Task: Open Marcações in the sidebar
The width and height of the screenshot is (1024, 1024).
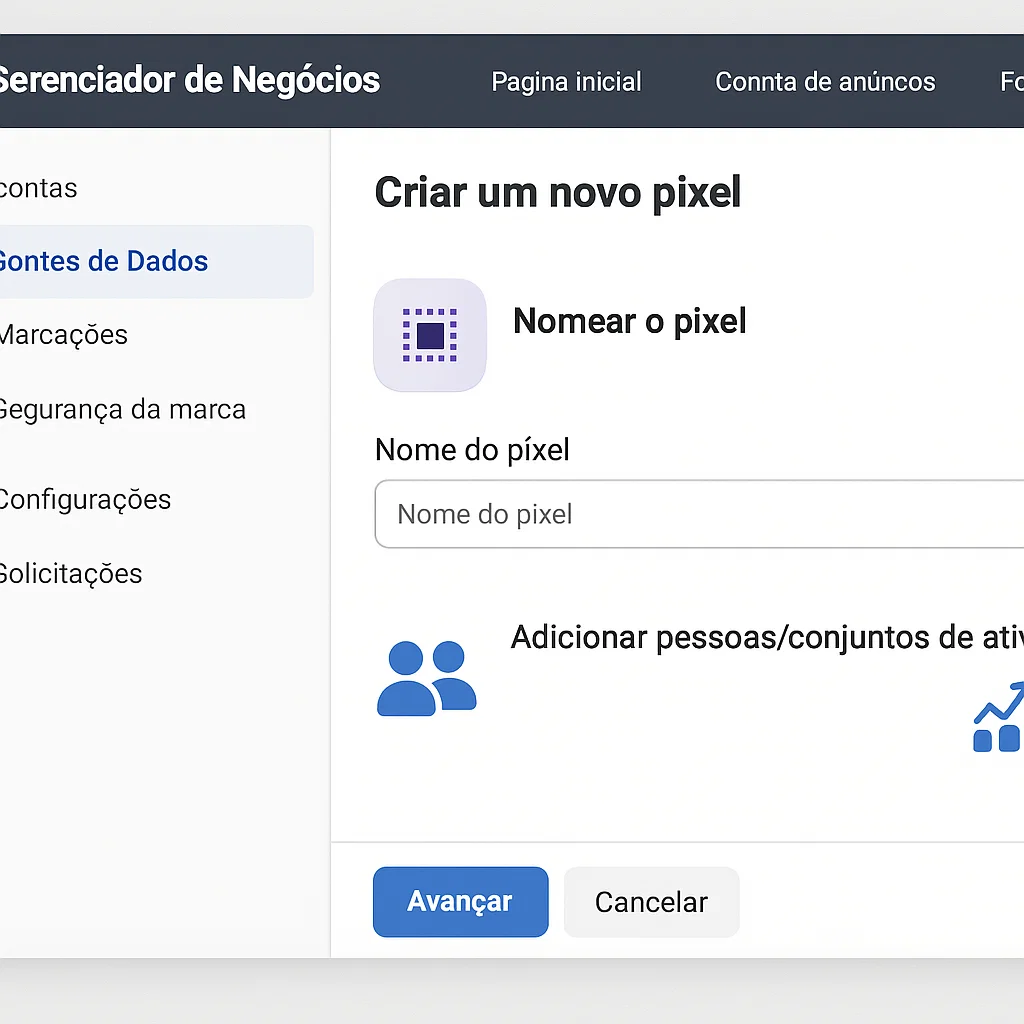Action: [63, 334]
